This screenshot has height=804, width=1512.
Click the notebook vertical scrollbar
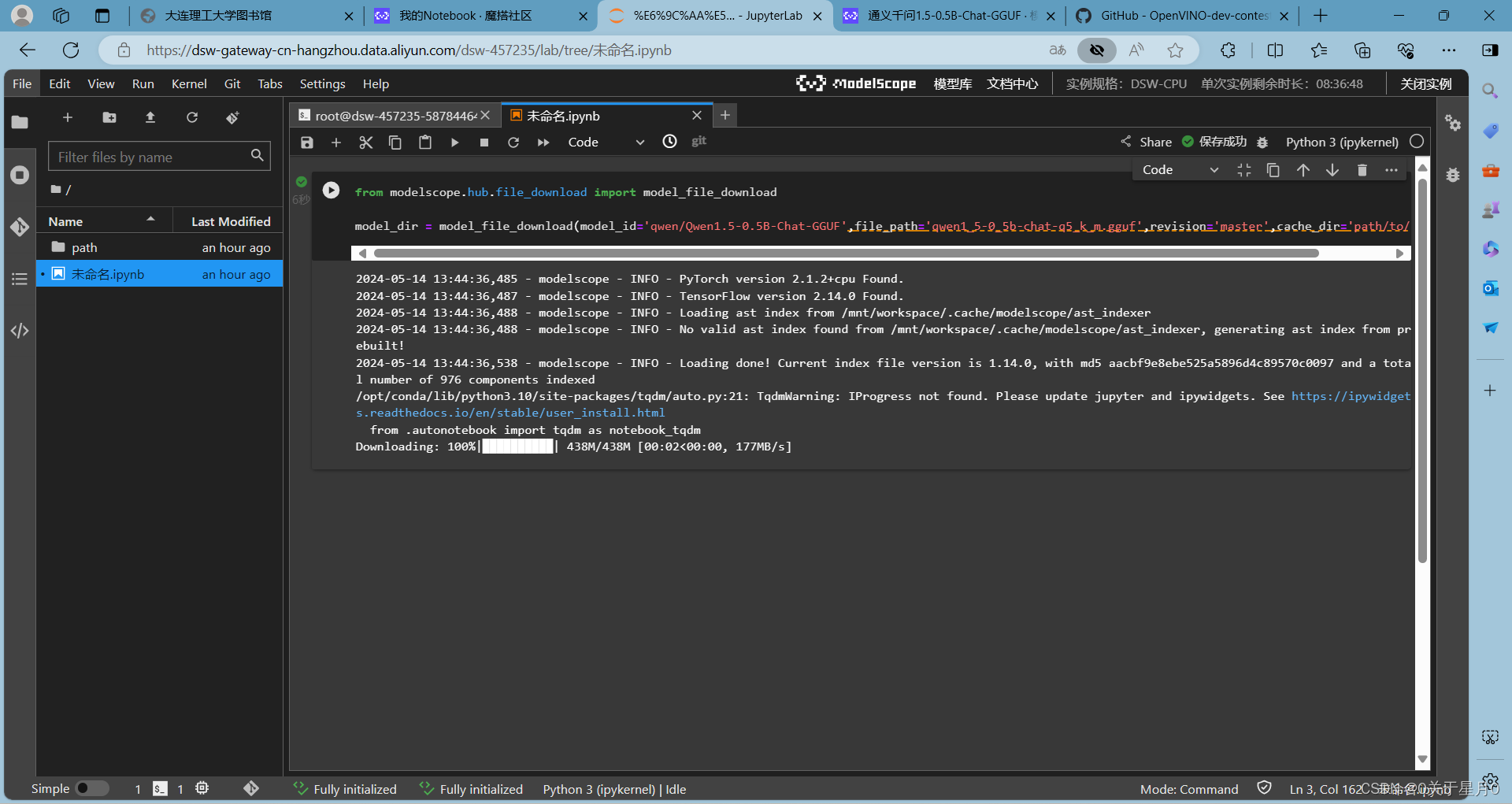point(1422,370)
